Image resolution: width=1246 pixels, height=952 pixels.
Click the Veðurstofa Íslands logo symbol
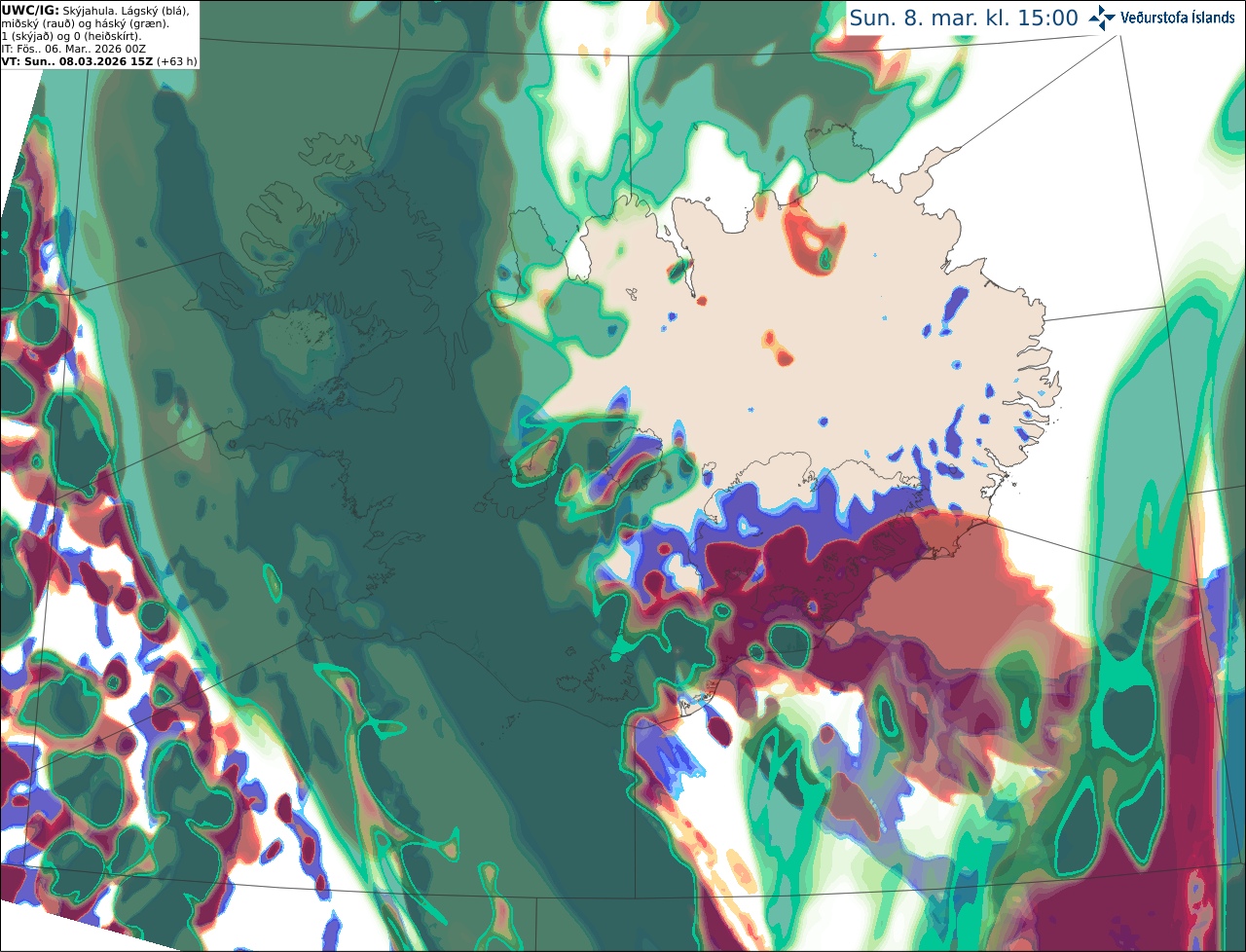coord(1102,18)
